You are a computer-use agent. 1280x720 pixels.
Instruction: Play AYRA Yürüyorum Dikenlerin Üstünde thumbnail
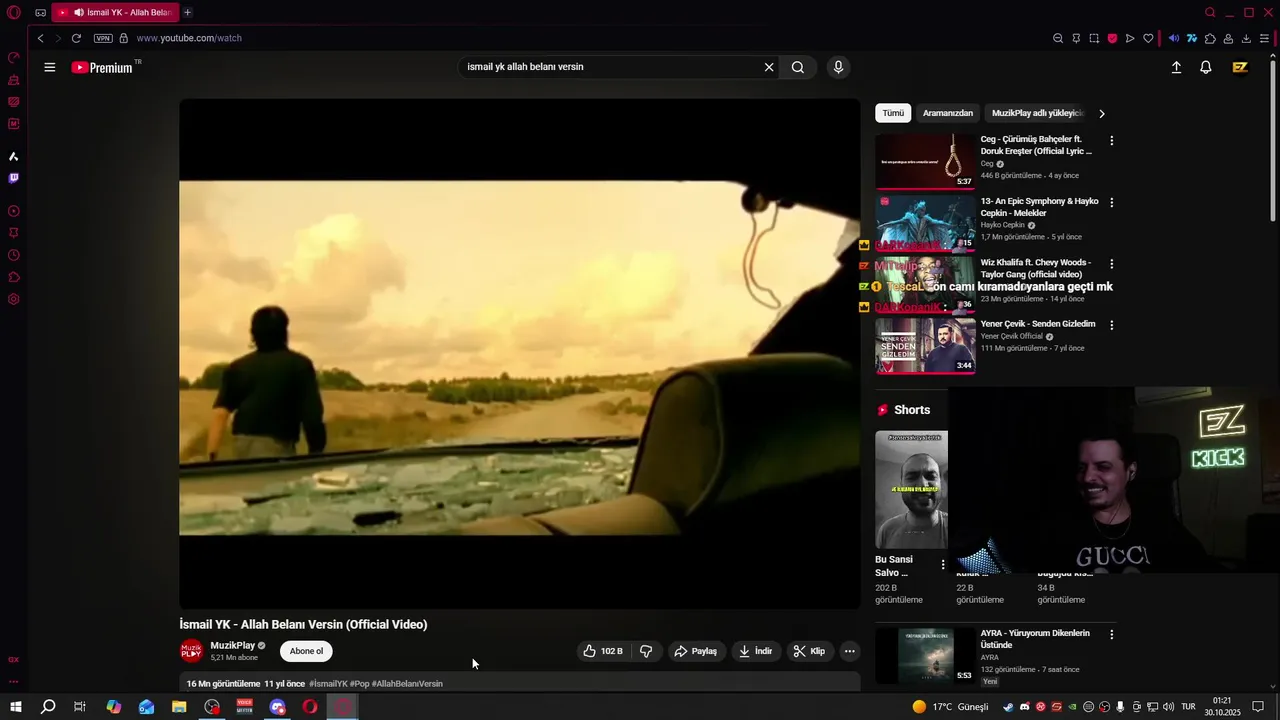pyautogui.click(x=925, y=655)
